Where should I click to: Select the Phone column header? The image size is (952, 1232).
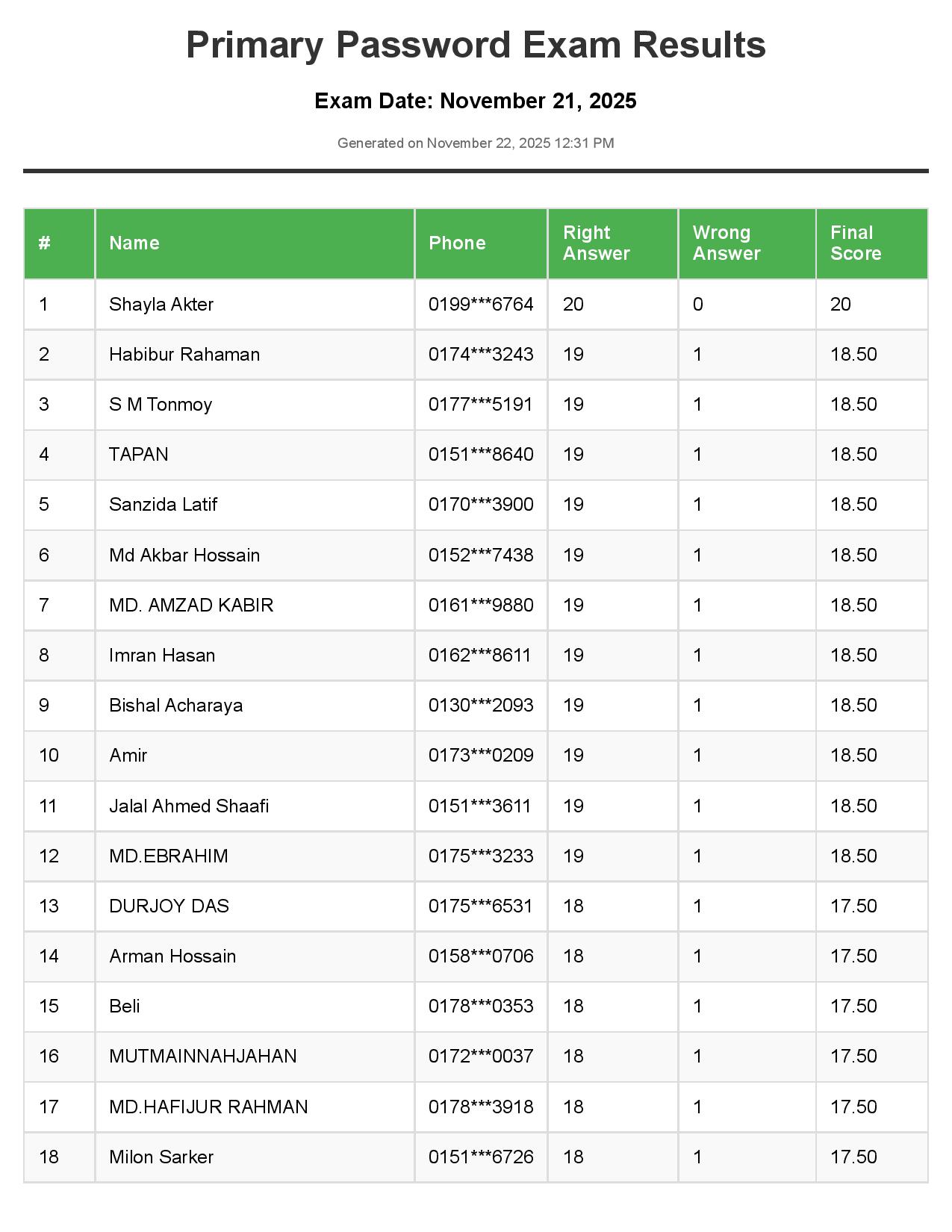coord(457,243)
